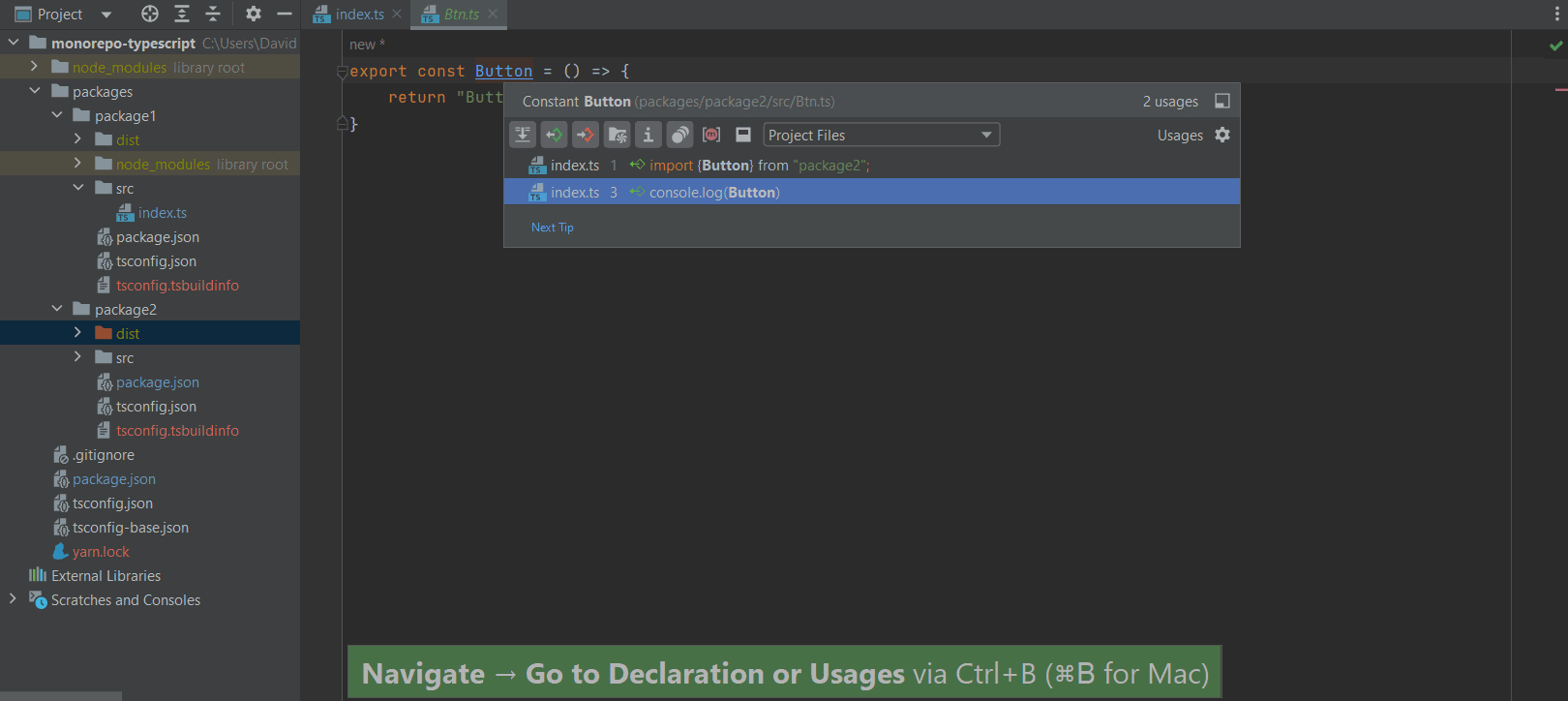
Task: Click the Expand All icon in the Project panel
Action: click(x=182, y=14)
